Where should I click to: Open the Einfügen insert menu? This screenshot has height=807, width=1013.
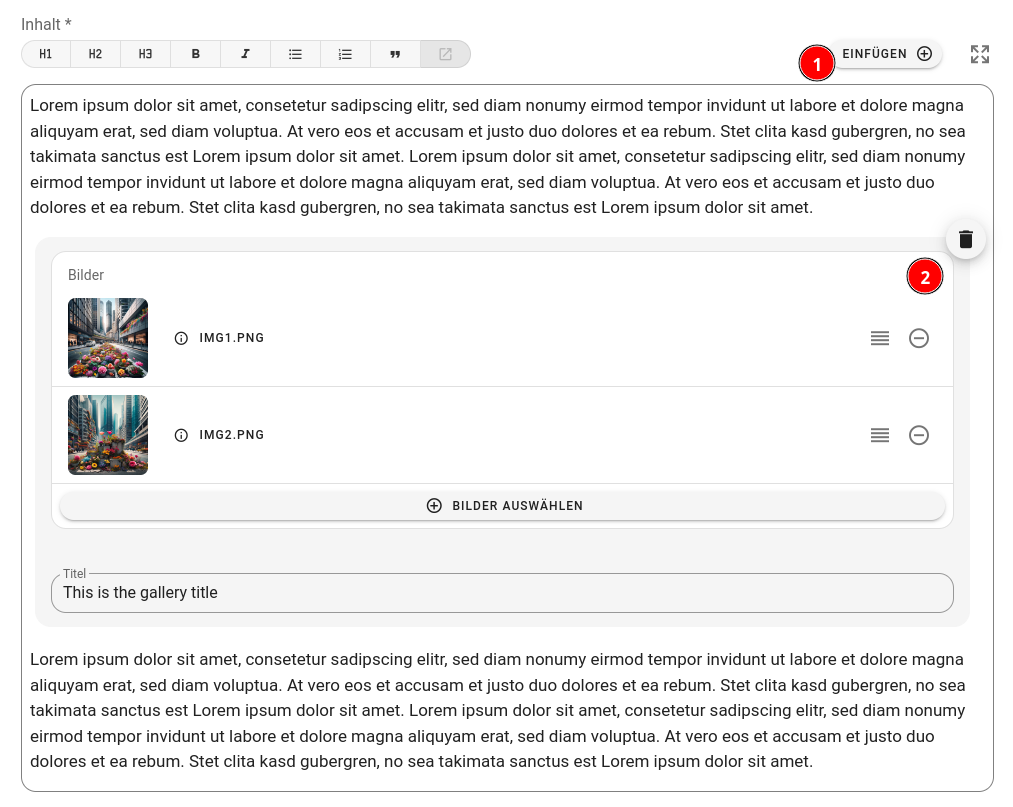[887, 54]
